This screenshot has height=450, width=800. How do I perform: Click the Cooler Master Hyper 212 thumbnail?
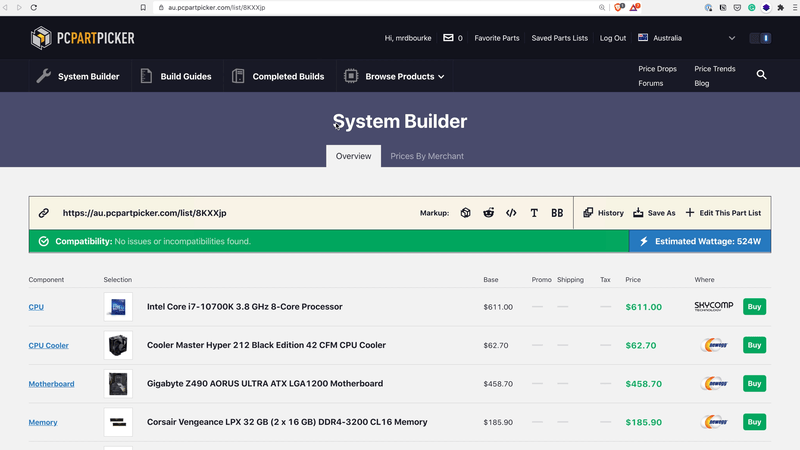[x=118, y=345]
